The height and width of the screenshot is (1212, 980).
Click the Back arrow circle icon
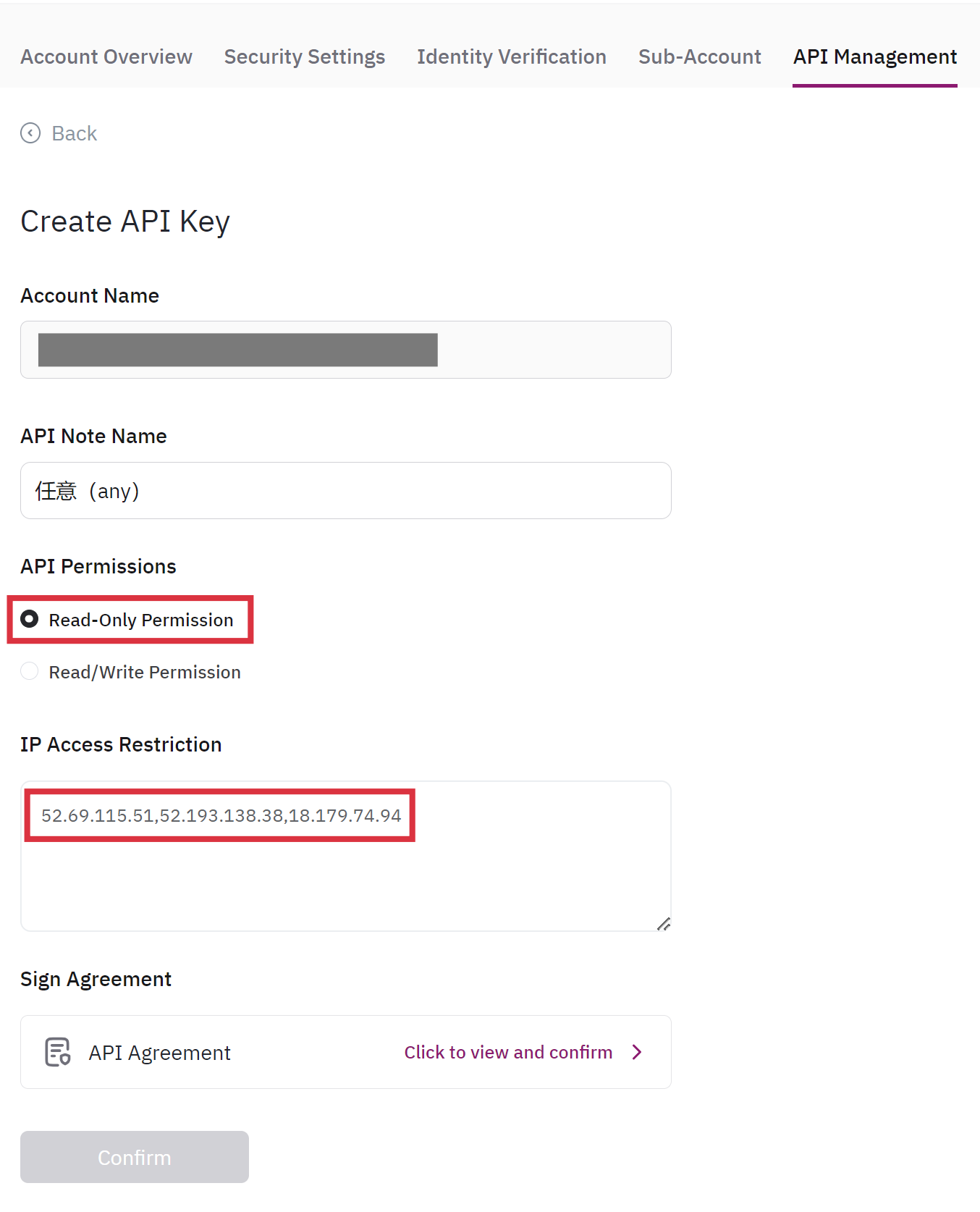pyautogui.click(x=30, y=133)
